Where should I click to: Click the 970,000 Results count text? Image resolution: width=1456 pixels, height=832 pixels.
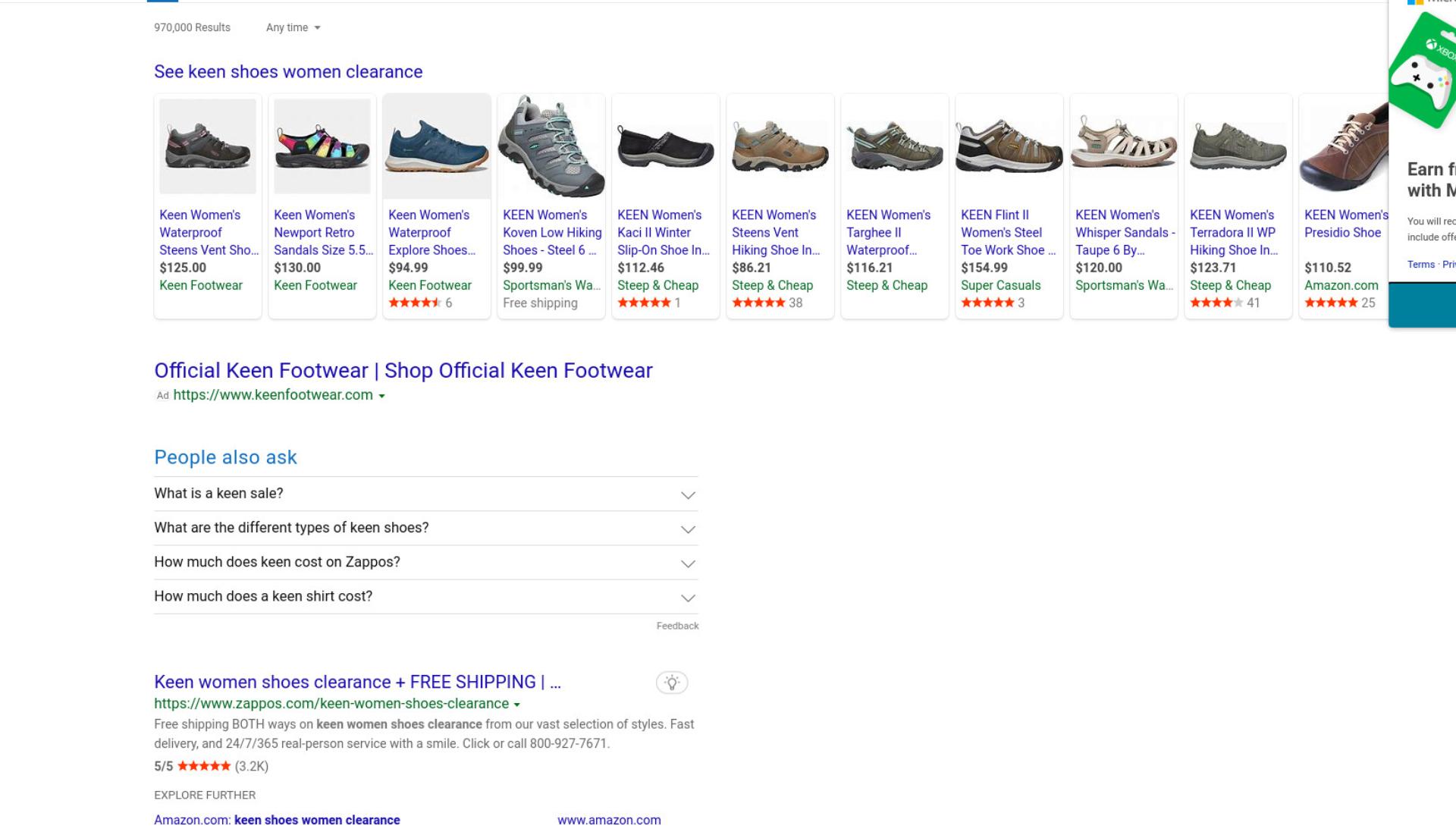click(192, 27)
